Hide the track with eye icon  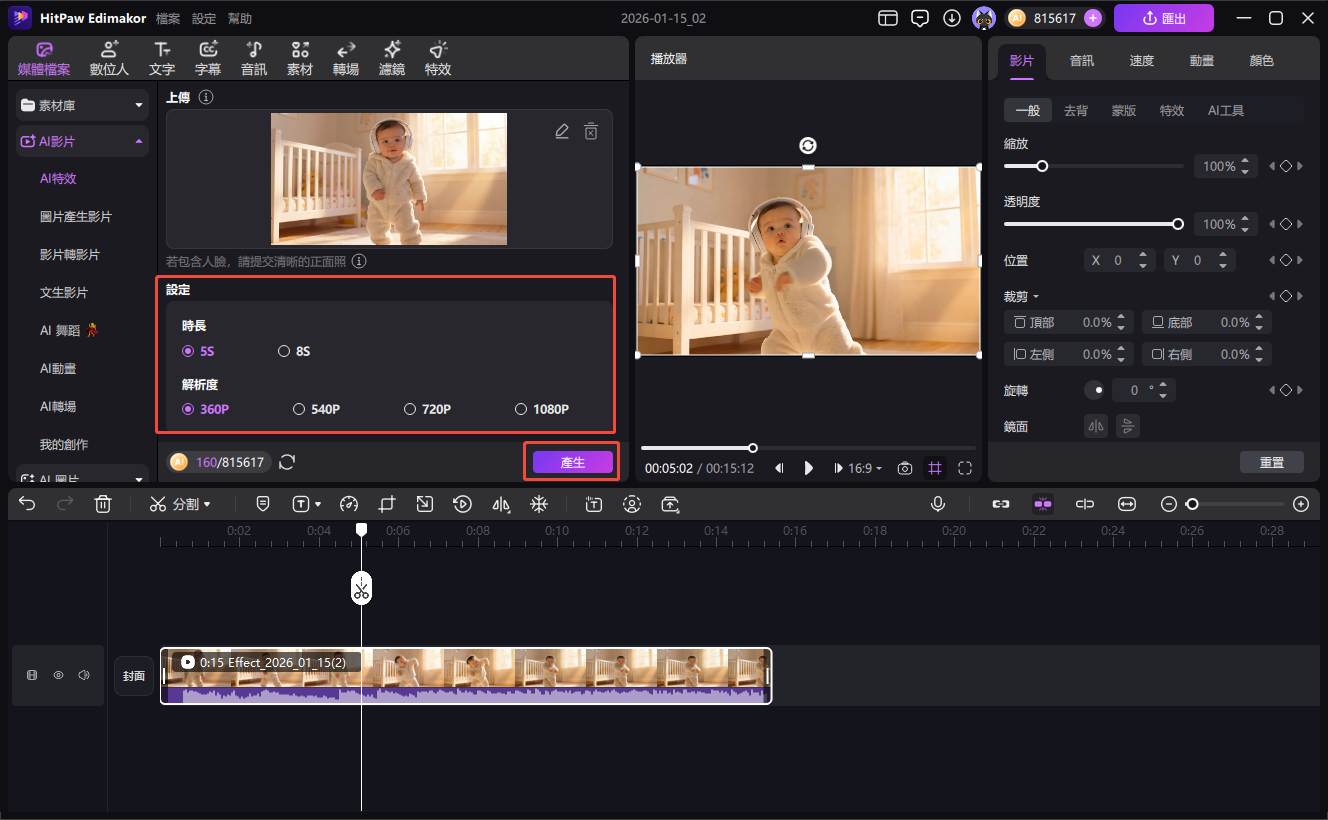point(58,675)
